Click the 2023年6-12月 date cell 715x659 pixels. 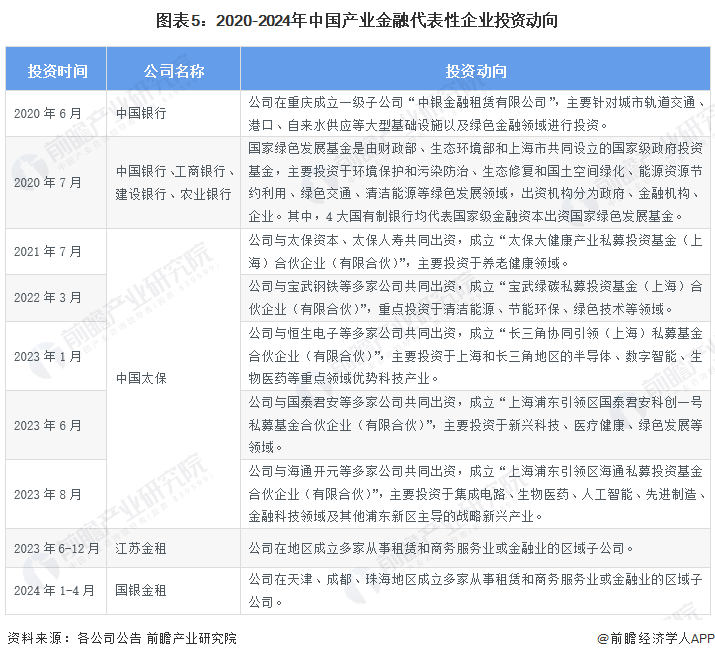pos(56,548)
